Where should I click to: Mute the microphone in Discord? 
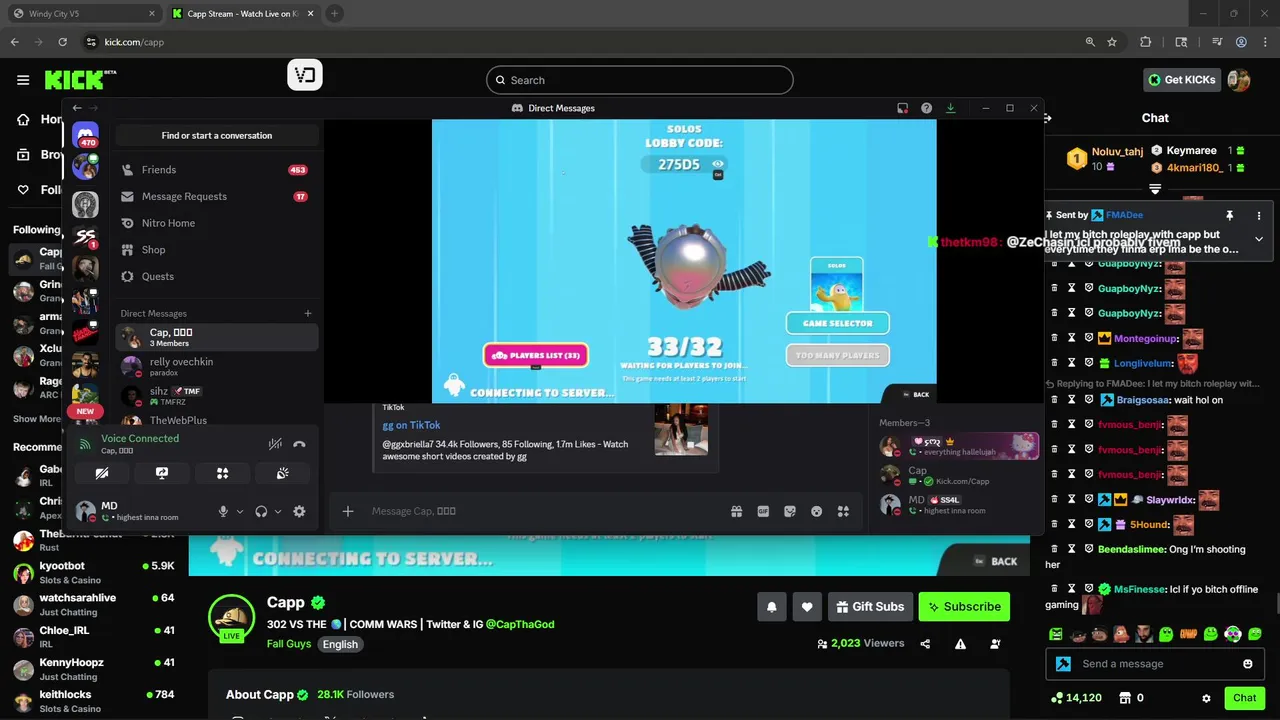(223, 511)
